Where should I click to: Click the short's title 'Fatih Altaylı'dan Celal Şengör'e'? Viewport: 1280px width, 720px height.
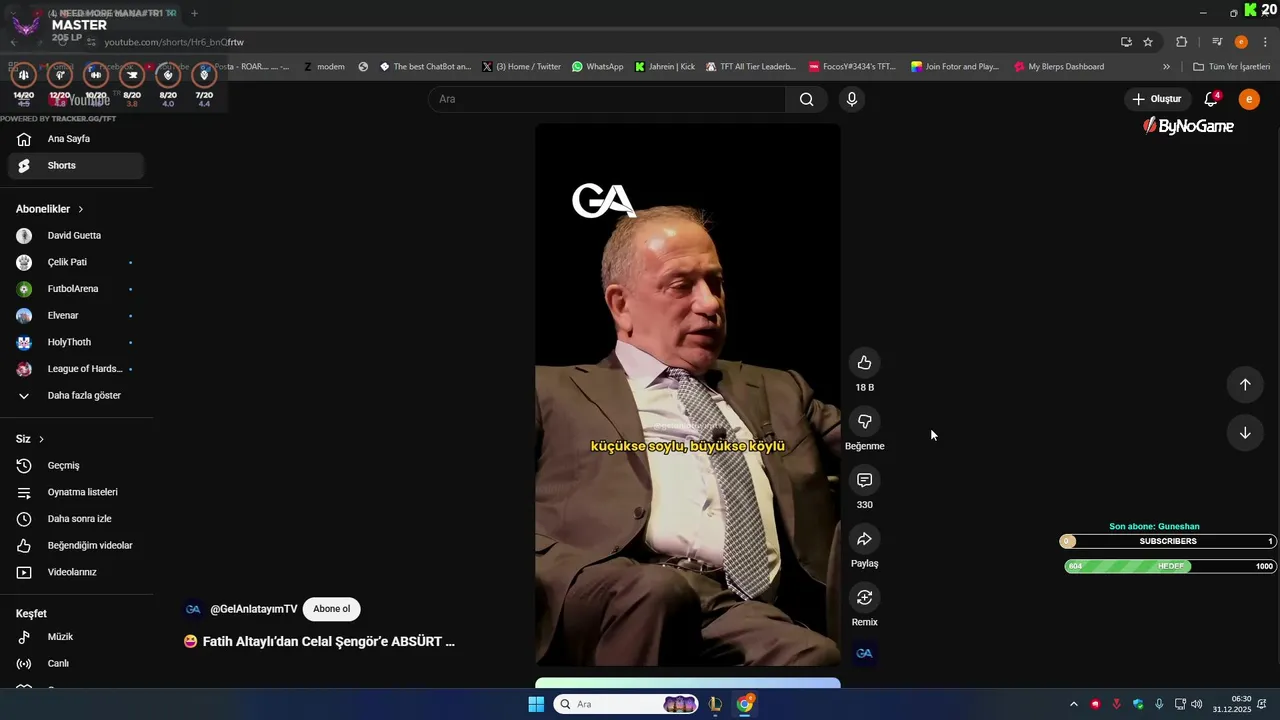[328, 642]
